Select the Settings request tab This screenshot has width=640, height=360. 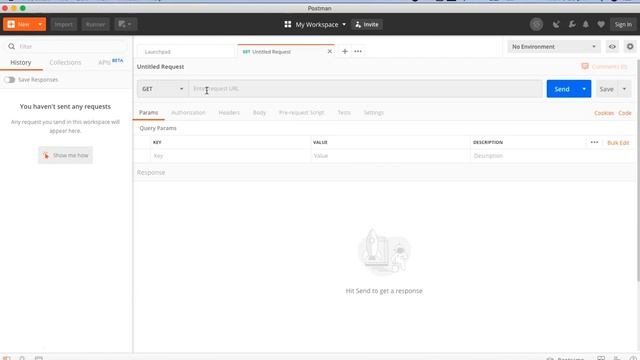[x=373, y=113]
